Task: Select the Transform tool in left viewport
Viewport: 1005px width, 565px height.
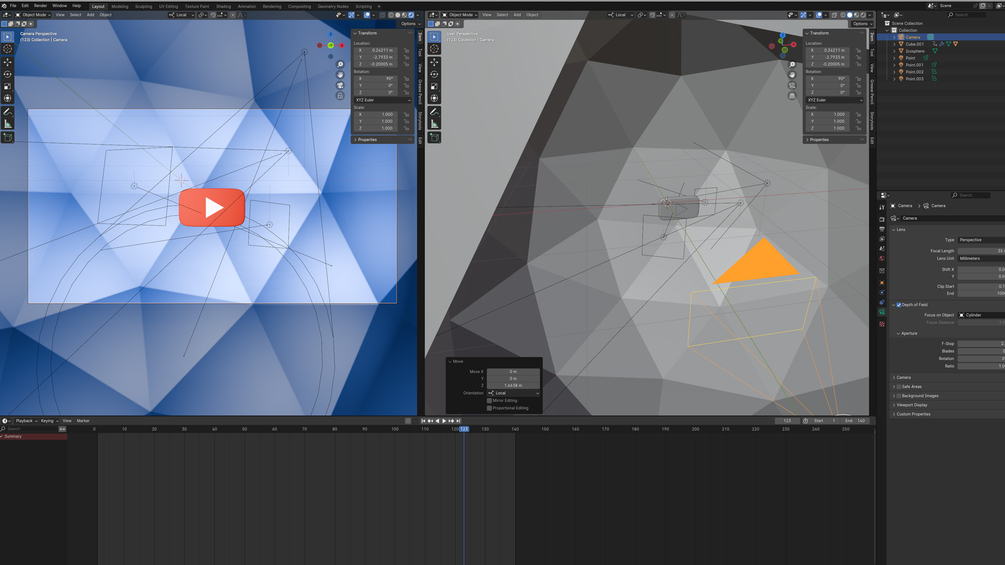Action: [8, 98]
